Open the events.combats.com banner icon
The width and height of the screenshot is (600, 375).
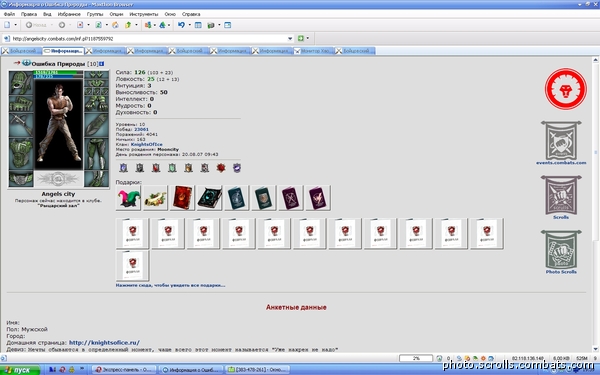tap(561, 141)
